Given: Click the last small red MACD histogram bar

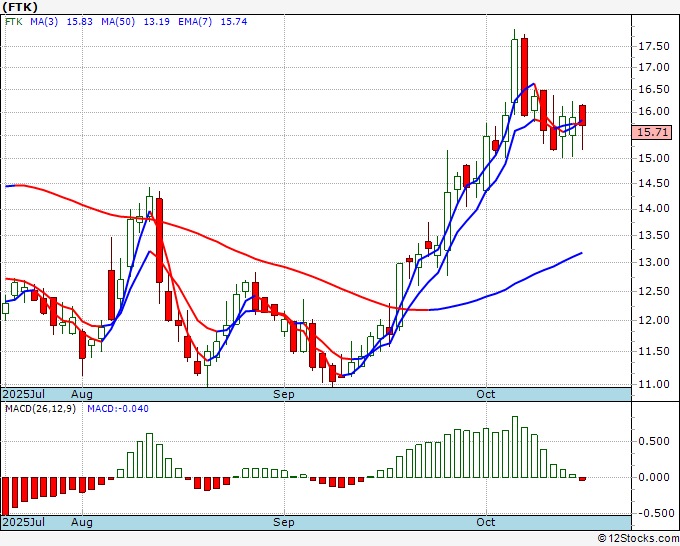Looking at the screenshot, I should [582, 479].
